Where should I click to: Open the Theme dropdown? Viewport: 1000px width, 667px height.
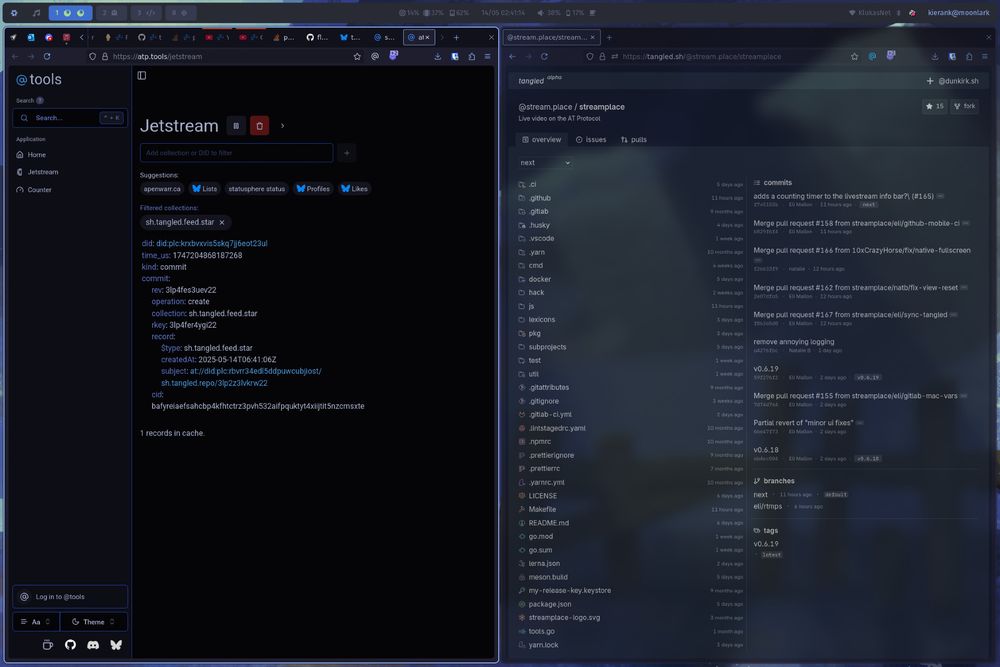click(x=94, y=622)
